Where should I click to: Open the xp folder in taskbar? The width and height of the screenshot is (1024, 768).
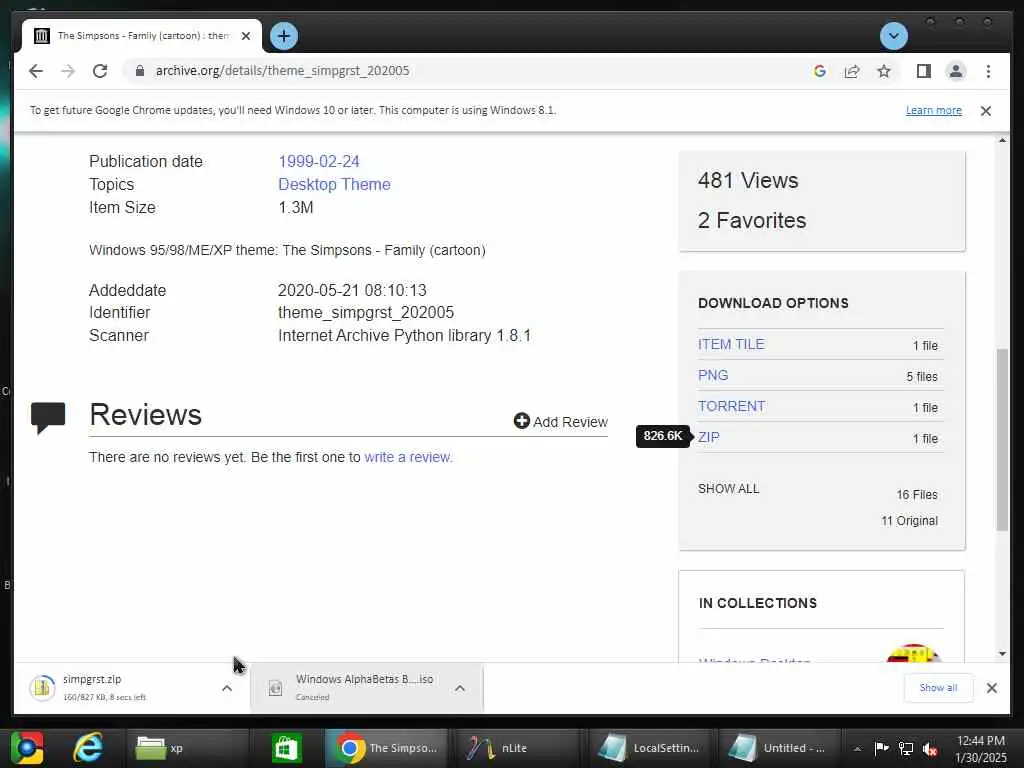(189, 748)
